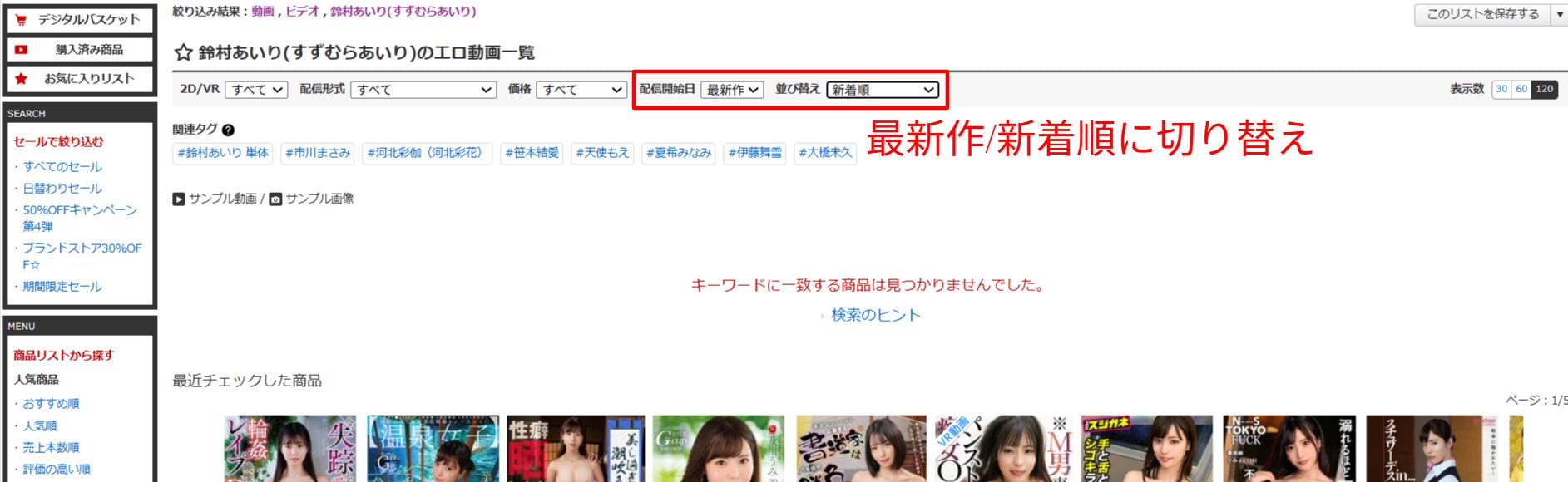Select 人気順 in menu
Viewport: 1568px width, 482px height.
click(x=40, y=426)
